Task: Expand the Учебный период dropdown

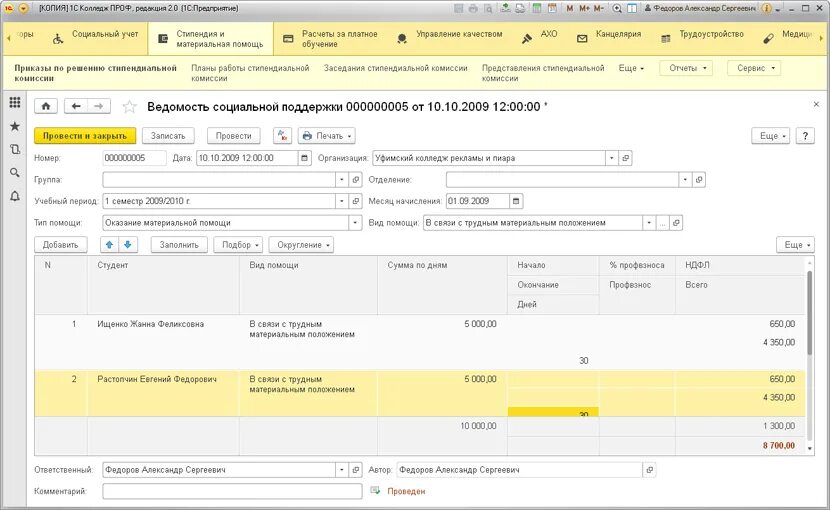Action: 342,201
